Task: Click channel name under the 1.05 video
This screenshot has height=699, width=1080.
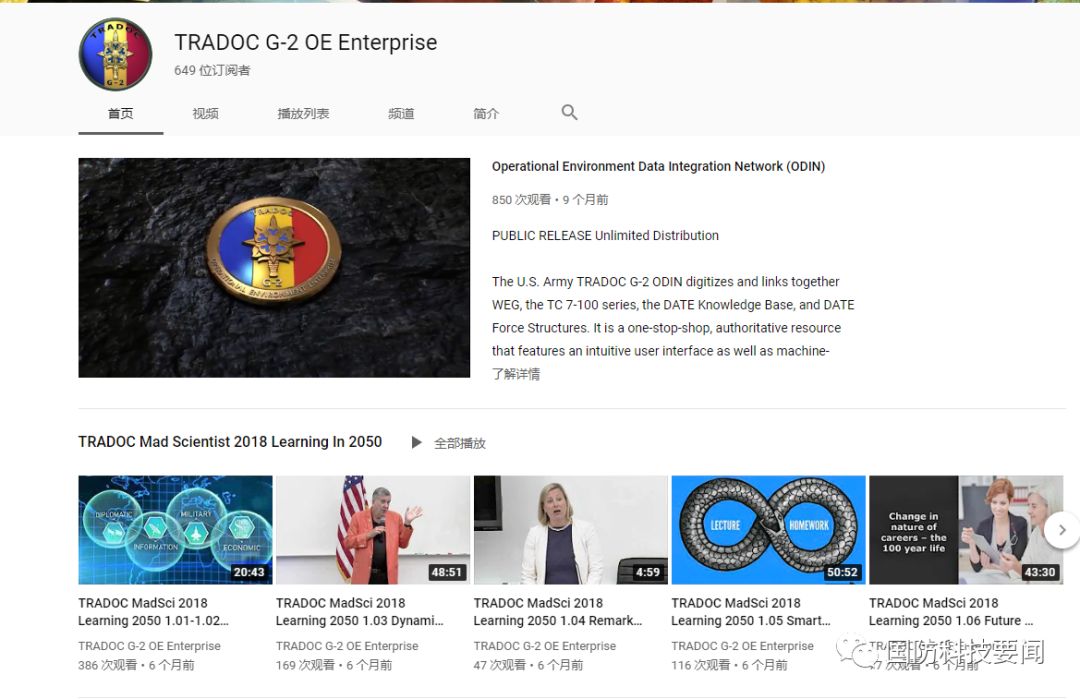Action: click(x=742, y=646)
